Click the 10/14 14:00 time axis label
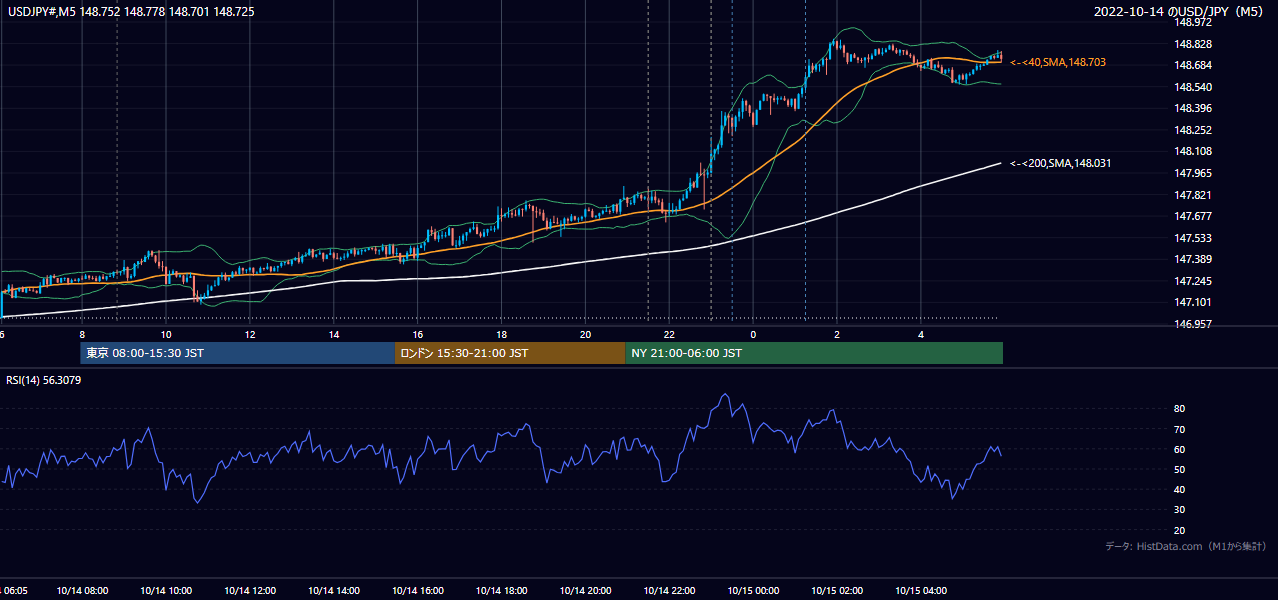The image size is (1278, 600). [334, 591]
